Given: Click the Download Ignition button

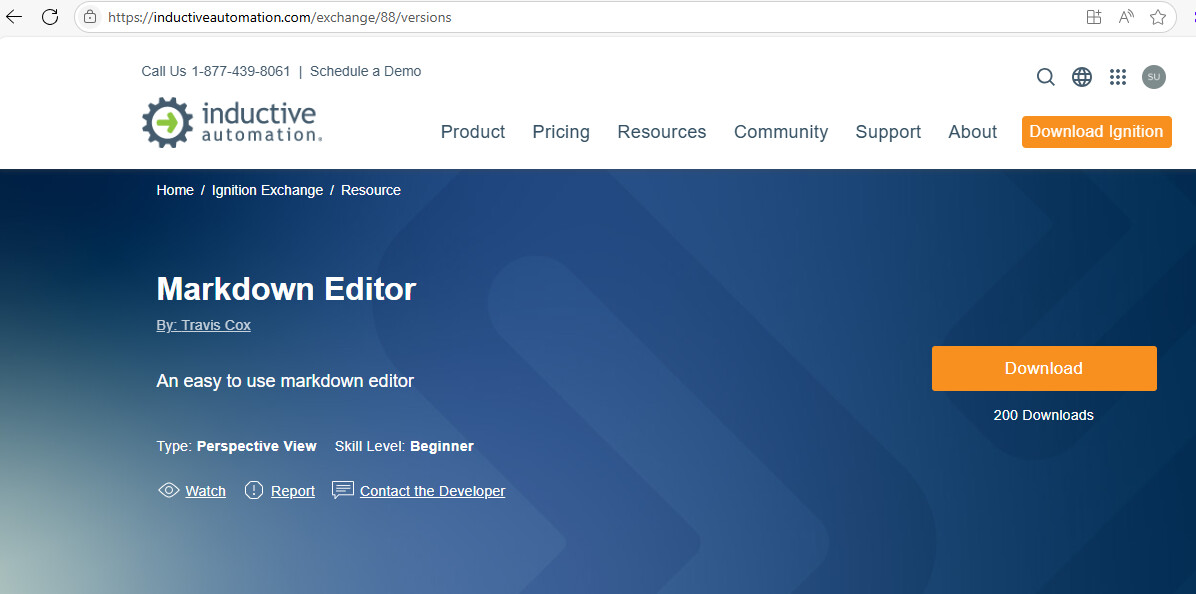Looking at the screenshot, I should pyautogui.click(x=1097, y=132).
